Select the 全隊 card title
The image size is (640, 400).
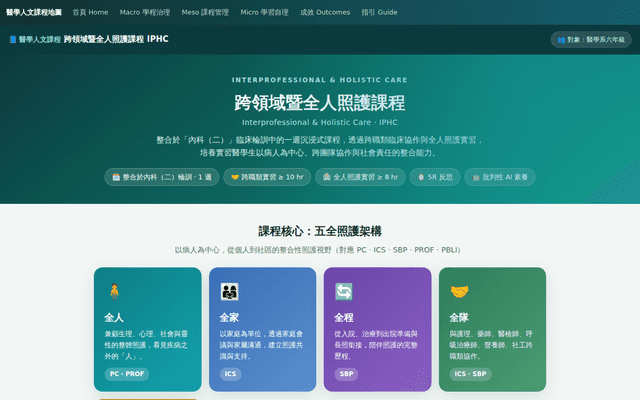[459, 318]
